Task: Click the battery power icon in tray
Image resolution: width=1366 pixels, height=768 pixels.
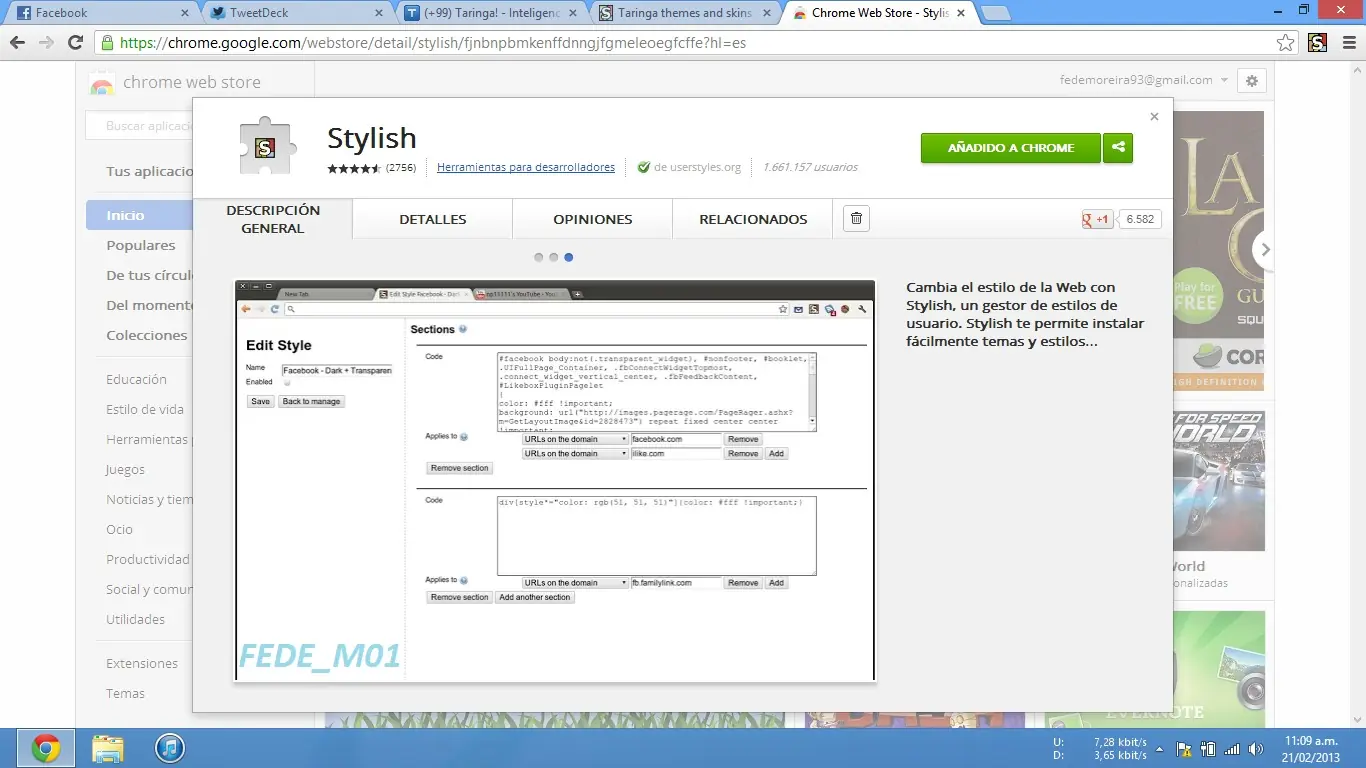Action: click(1208, 749)
